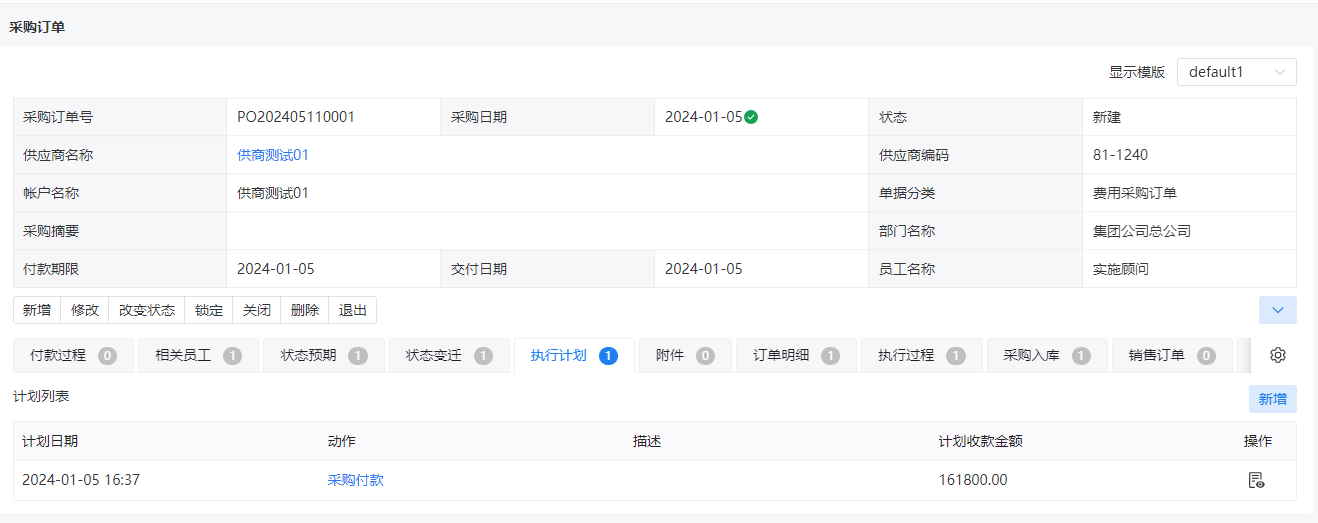Click 新增 button in 计划列表
This screenshot has width=1318, height=523.
click(1273, 399)
